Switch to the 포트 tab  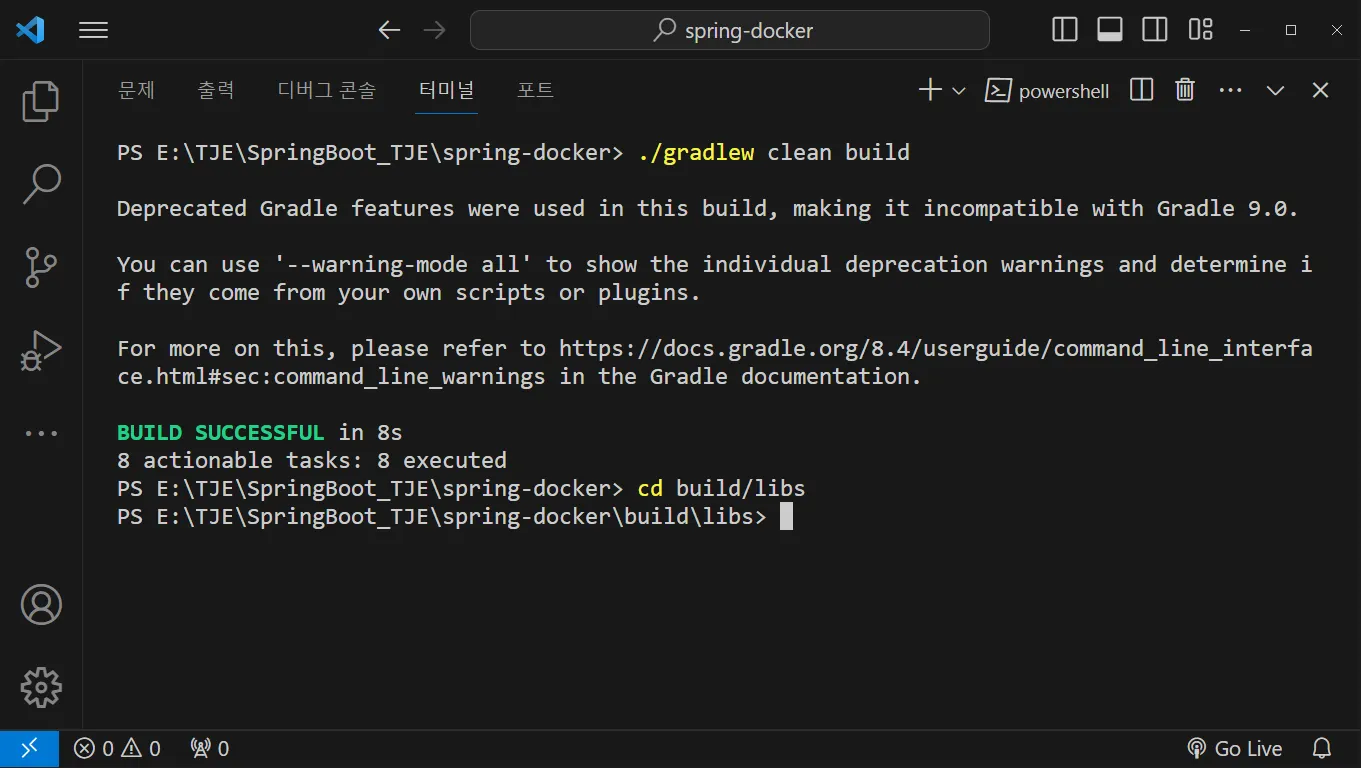click(x=535, y=90)
